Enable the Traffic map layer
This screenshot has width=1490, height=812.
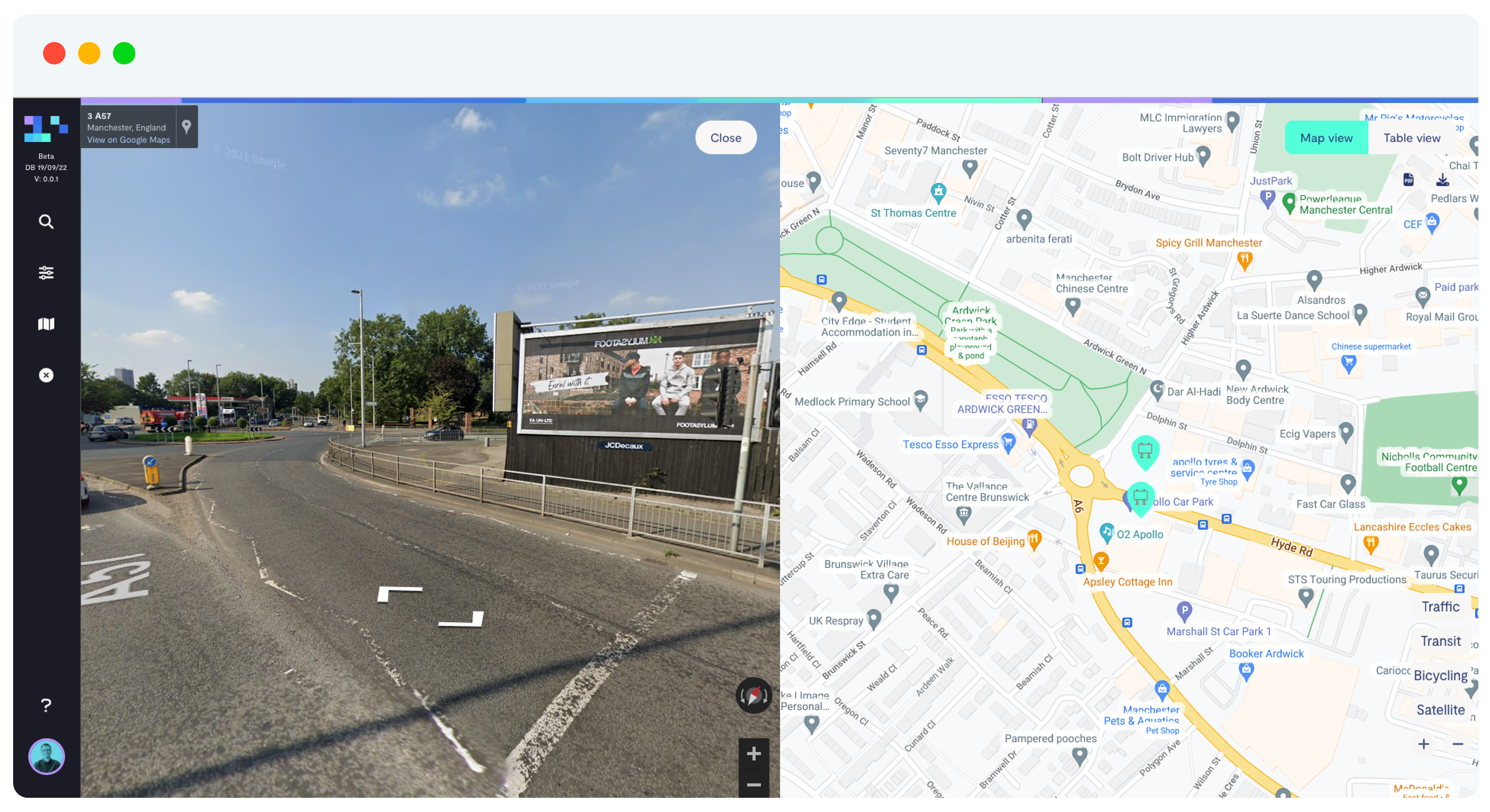coord(1440,606)
